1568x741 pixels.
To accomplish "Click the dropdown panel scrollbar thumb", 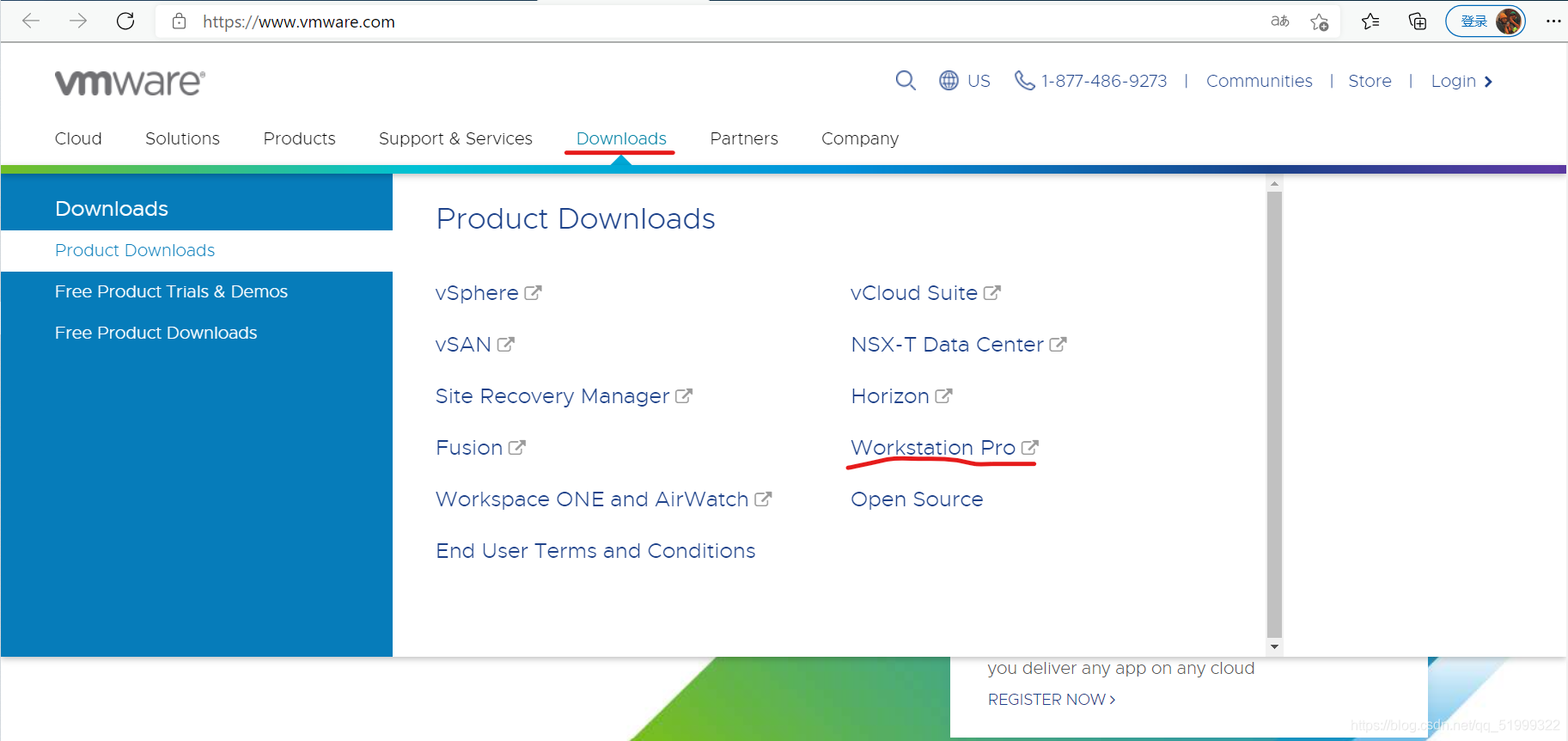I will tap(1274, 414).
